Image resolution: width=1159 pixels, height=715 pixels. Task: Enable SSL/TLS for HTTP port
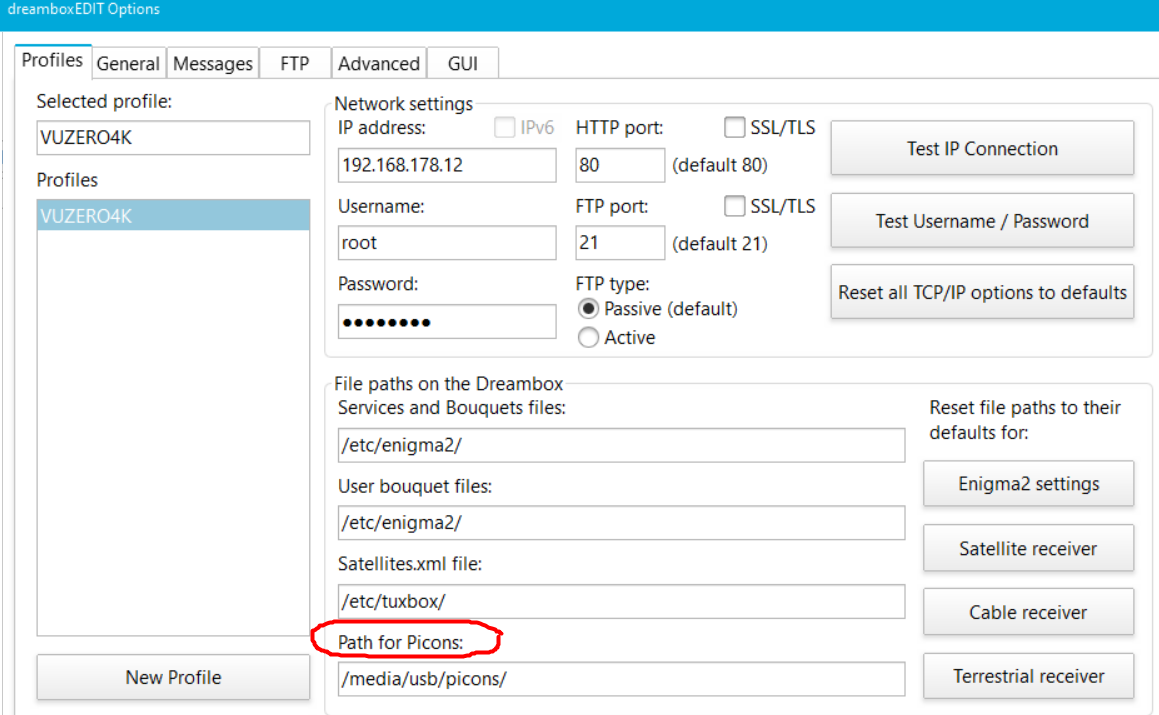(x=735, y=128)
